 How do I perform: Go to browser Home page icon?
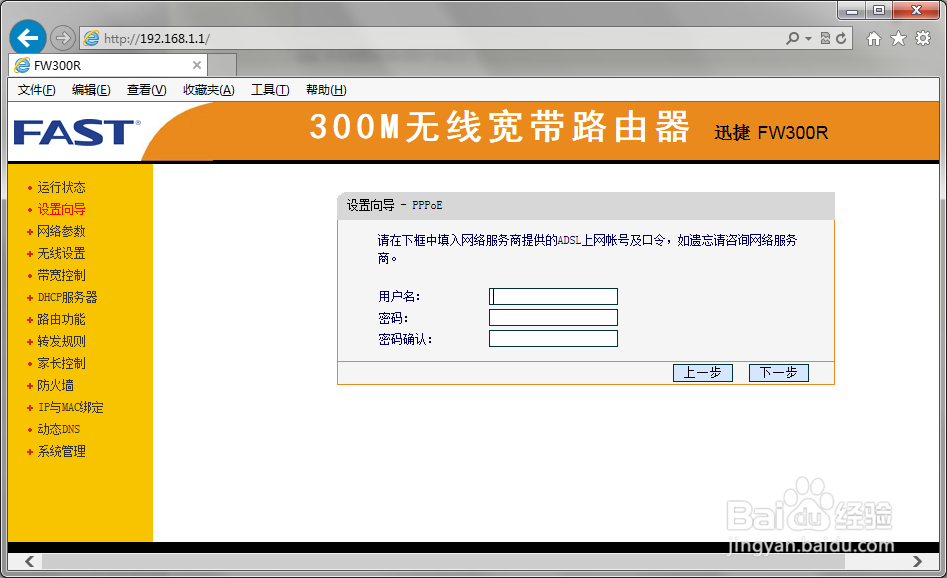(x=873, y=39)
